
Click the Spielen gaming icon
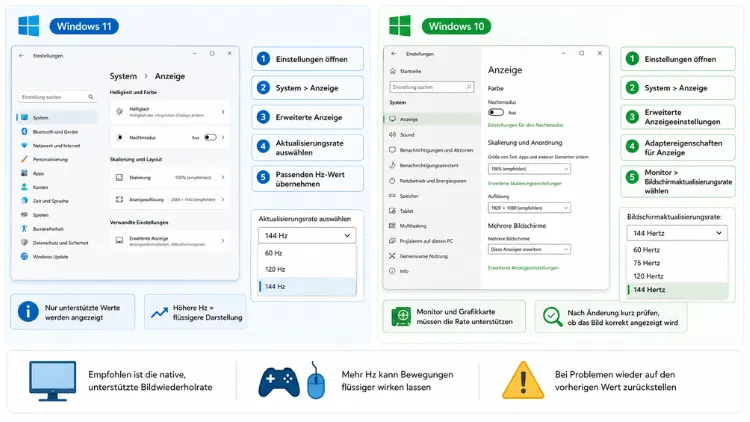[24, 214]
